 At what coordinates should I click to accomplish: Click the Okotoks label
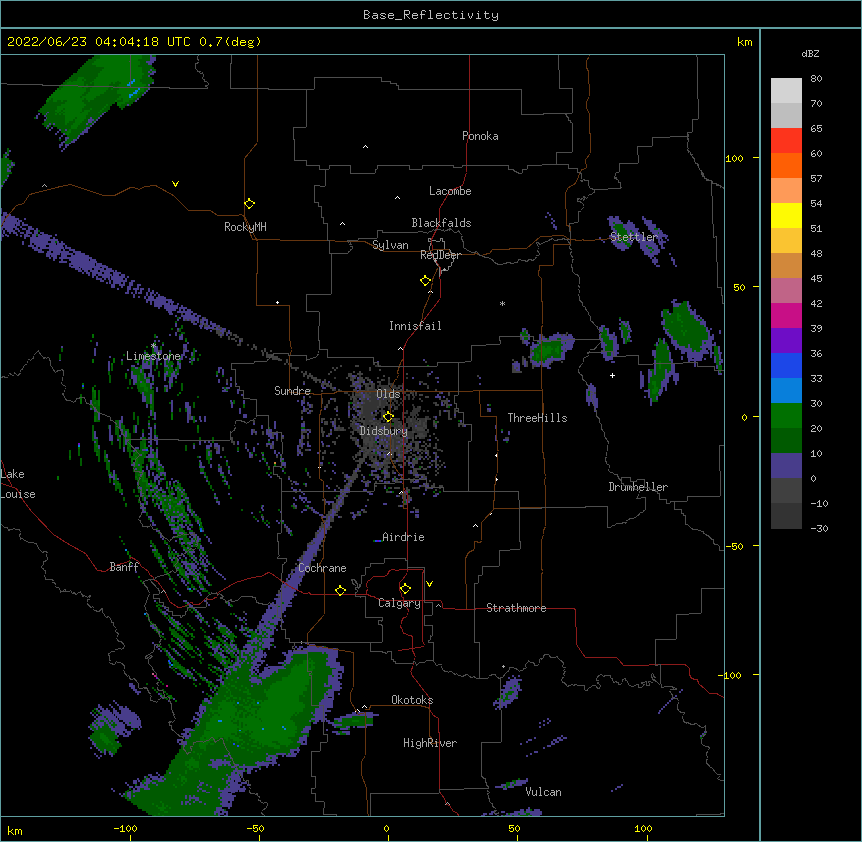[412, 700]
